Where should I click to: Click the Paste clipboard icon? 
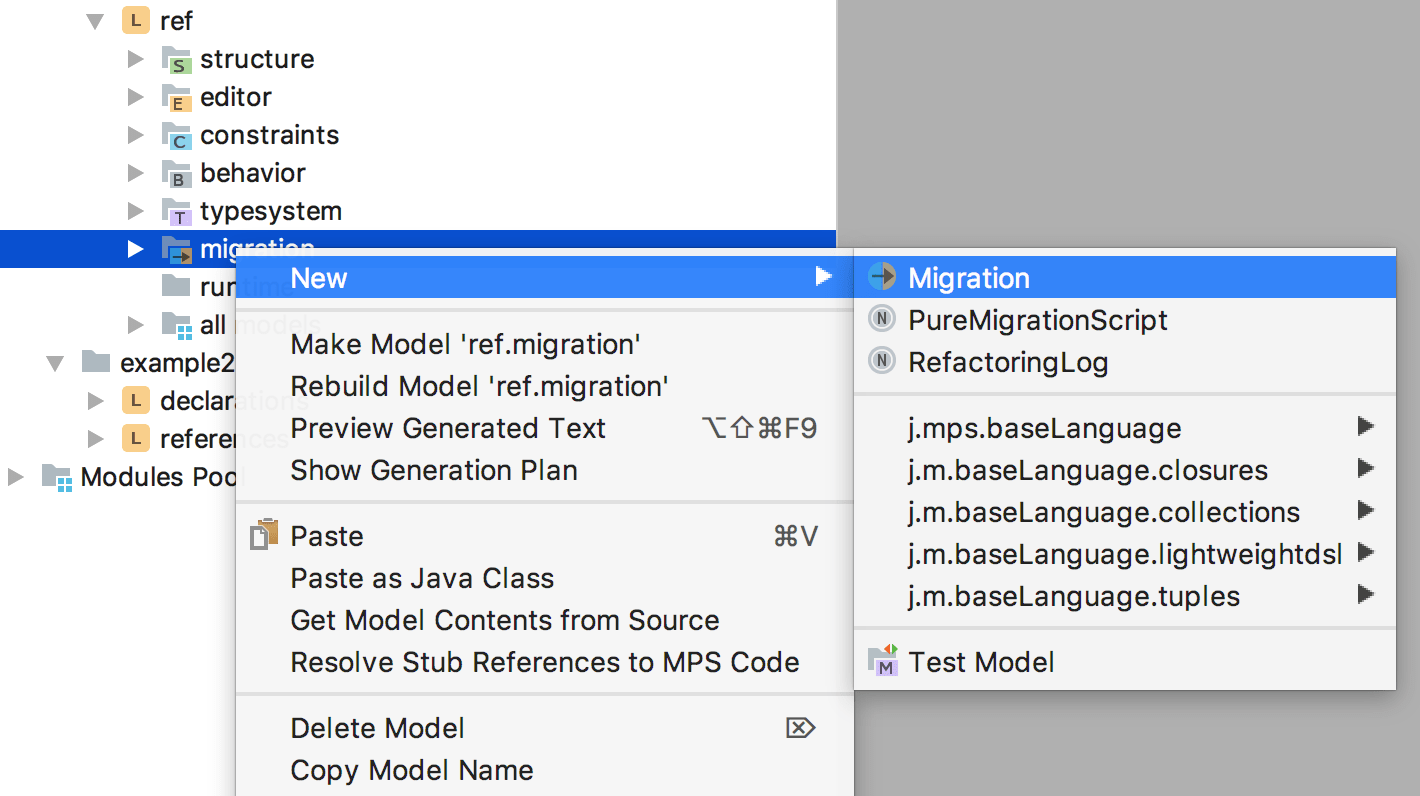coord(264,535)
